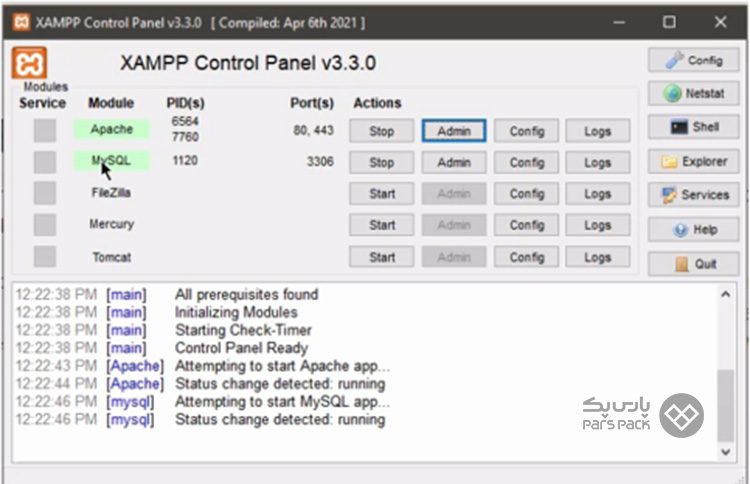Click the Mercury module name
The image size is (750, 484).
(x=111, y=224)
